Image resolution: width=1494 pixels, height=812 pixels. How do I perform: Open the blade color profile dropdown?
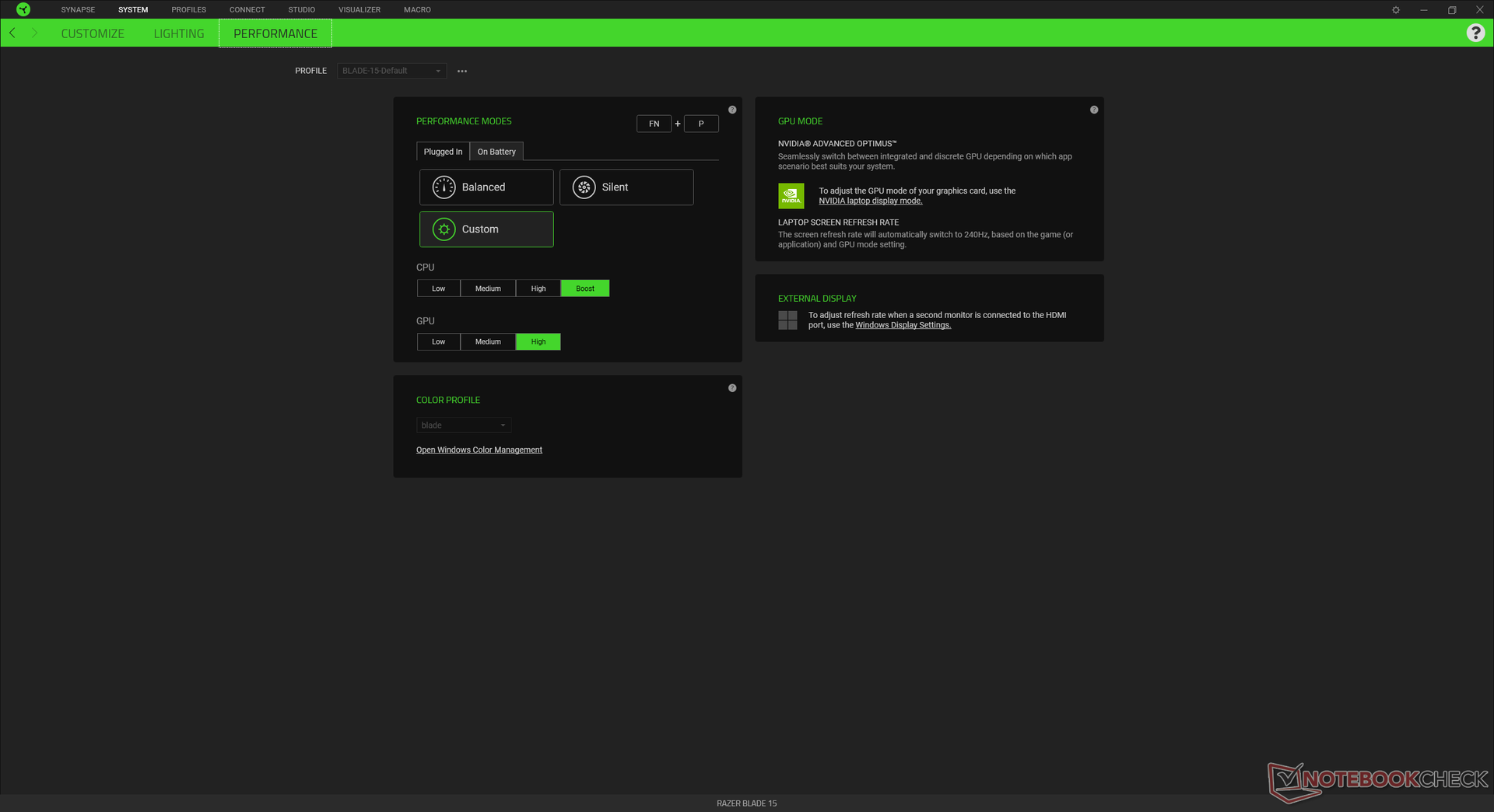click(464, 425)
